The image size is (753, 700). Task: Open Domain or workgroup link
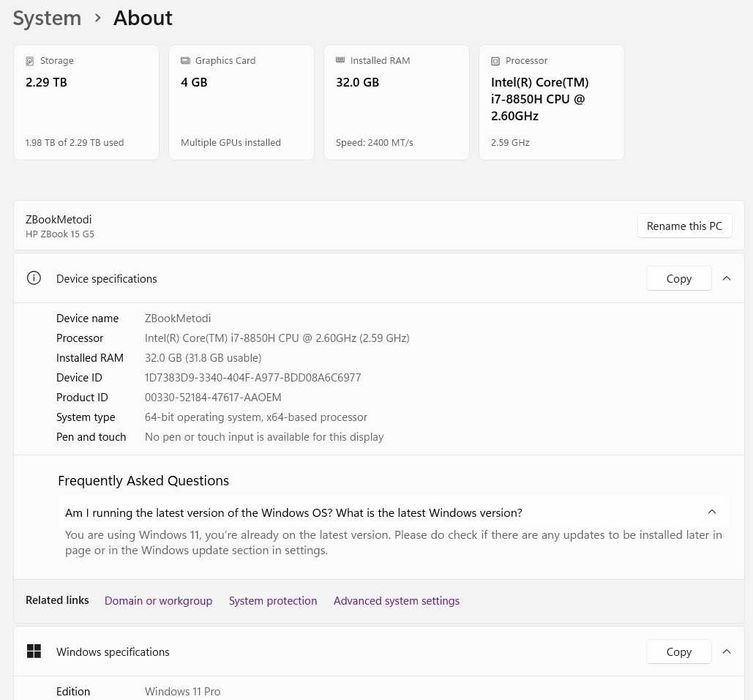pyautogui.click(x=158, y=601)
